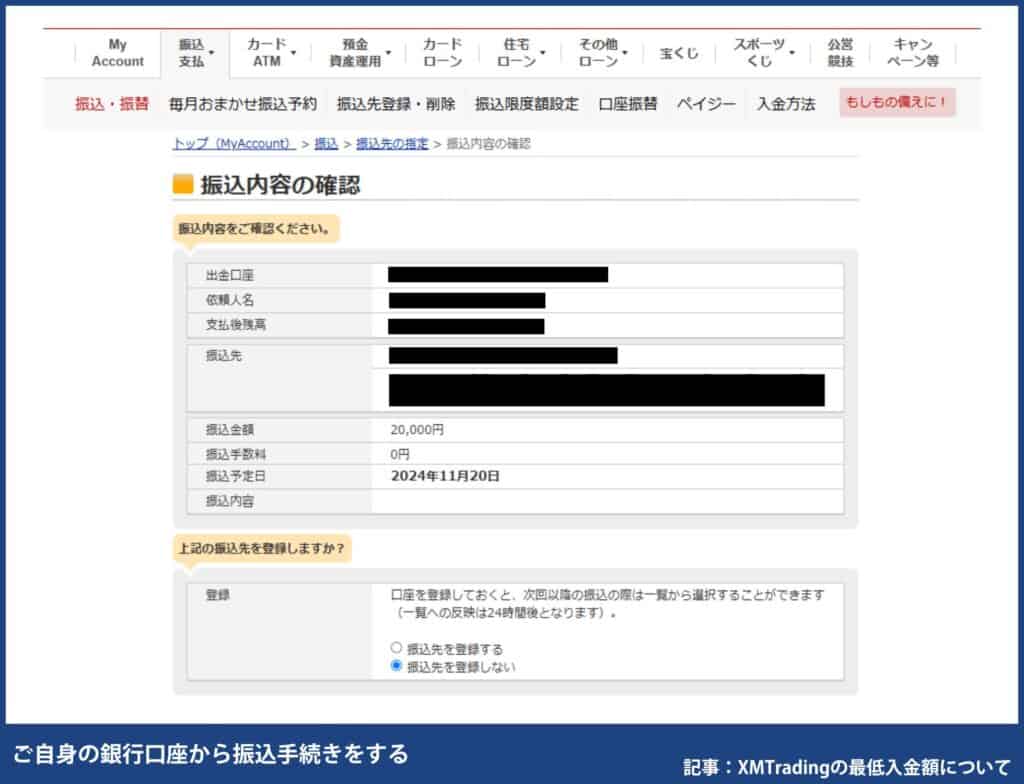The image size is (1024, 784).
Task: Click the 振込手数料 row label
Action: [x=236, y=454]
